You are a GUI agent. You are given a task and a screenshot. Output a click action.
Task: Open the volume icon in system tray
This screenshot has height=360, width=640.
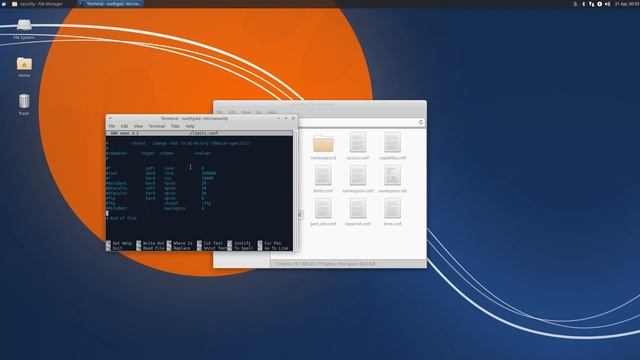pyautogui.click(x=607, y=4)
